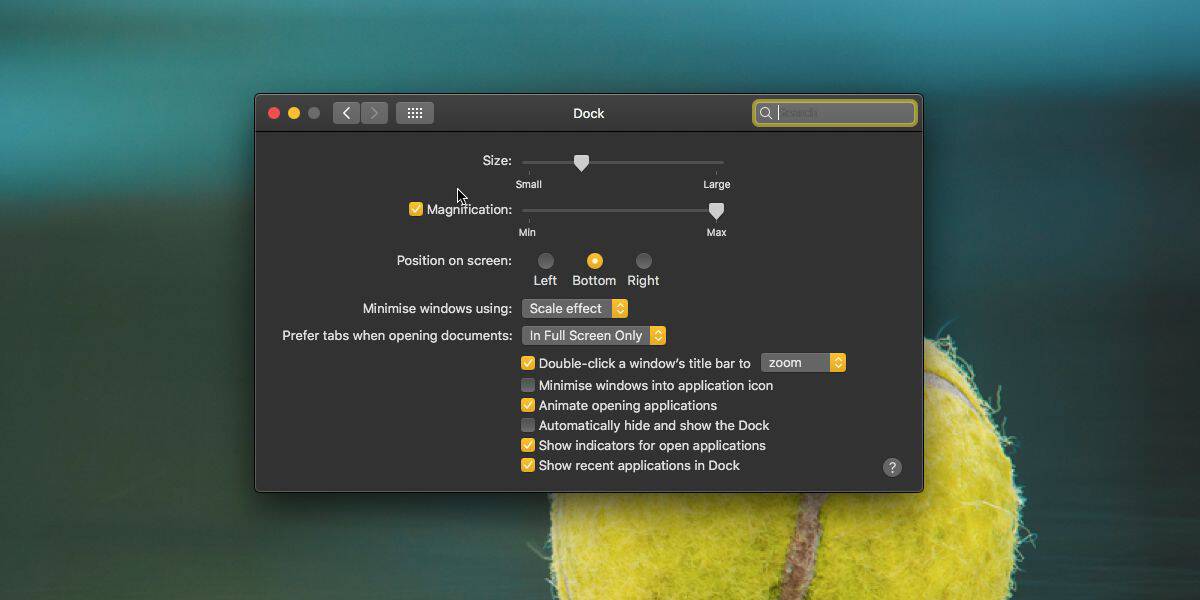
Task: Enable Automatically hide and show the Dock
Action: (x=528, y=425)
